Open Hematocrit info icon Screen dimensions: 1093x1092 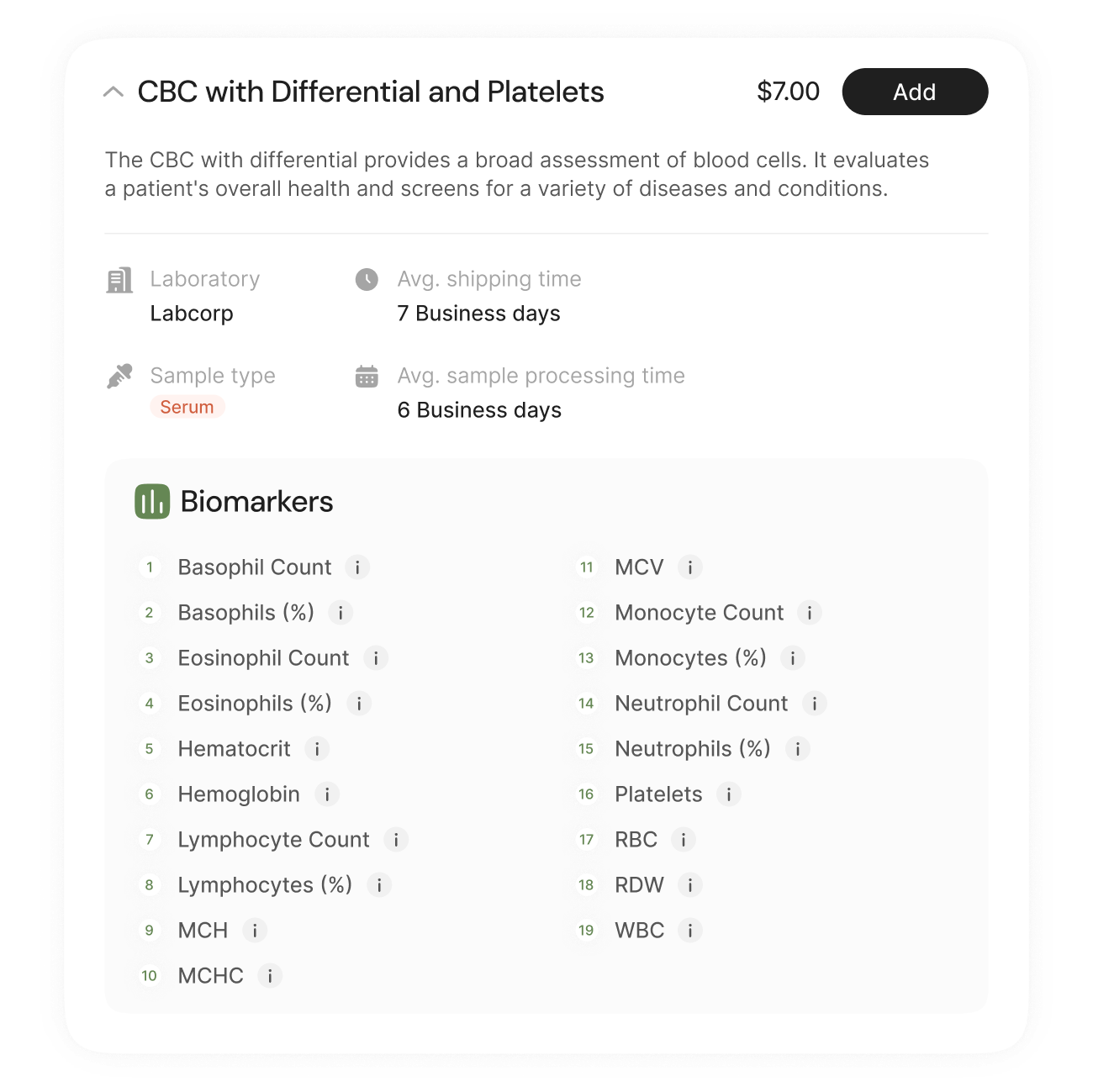coord(317,749)
